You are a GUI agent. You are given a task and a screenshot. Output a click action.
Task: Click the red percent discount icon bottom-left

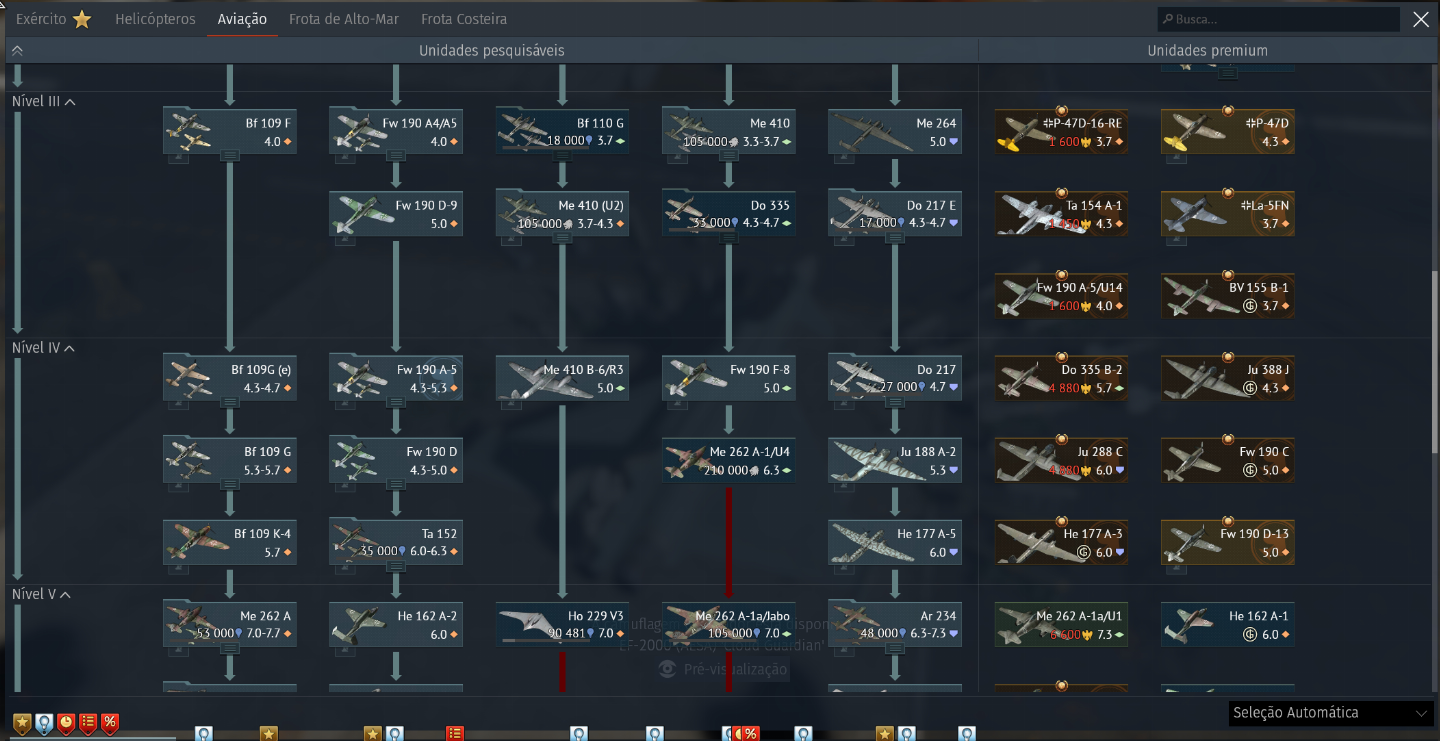pyautogui.click(x=110, y=723)
